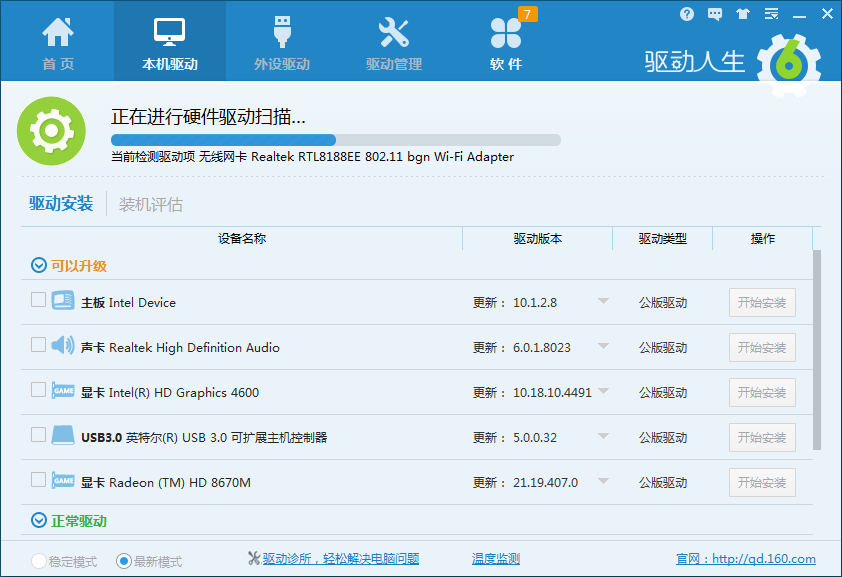This screenshot has width=842, height=577.
Task: Click the driver scan progress bar
Action: click(x=335, y=140)
